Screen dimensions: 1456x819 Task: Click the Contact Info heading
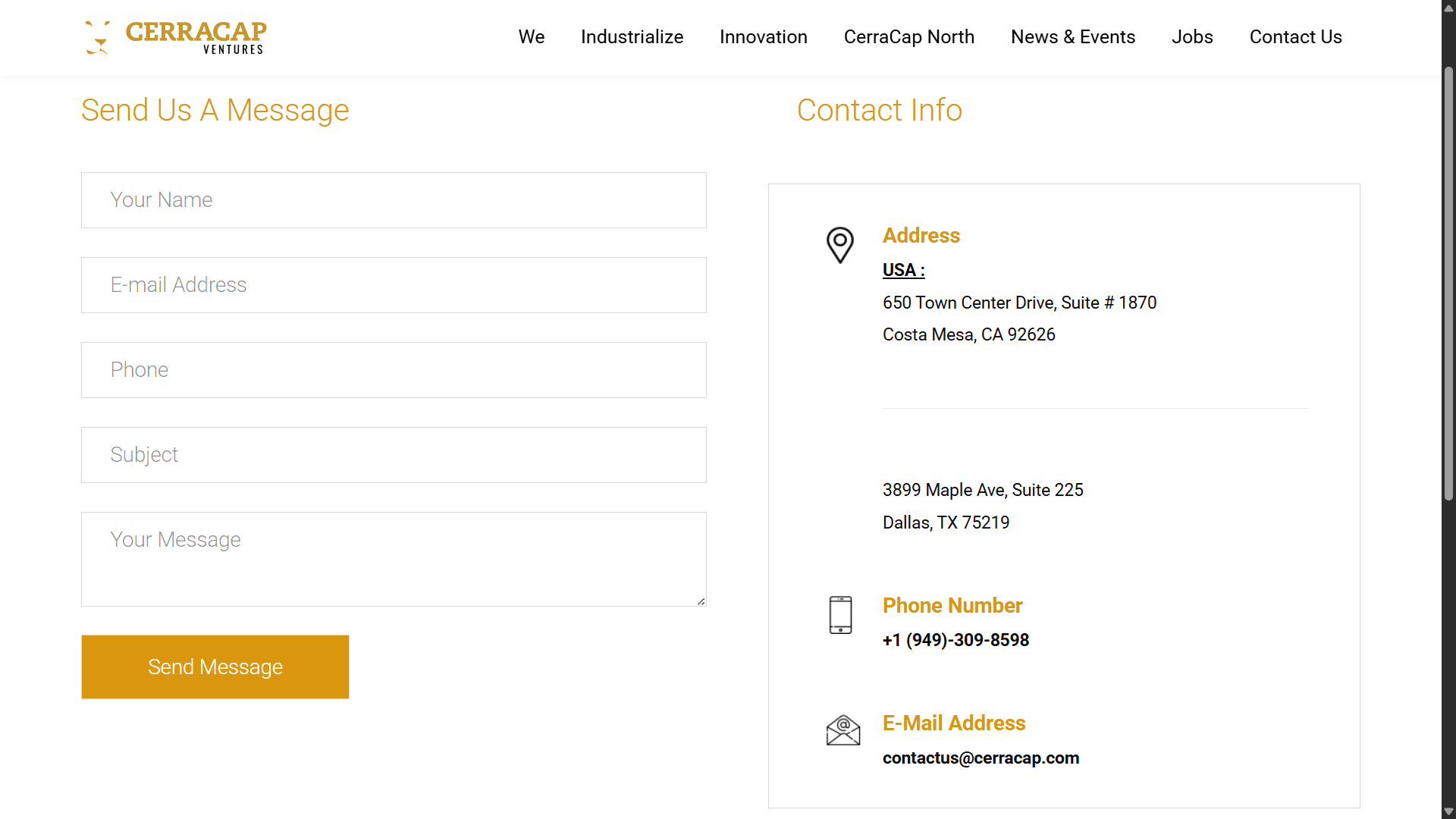coord(879,110)
